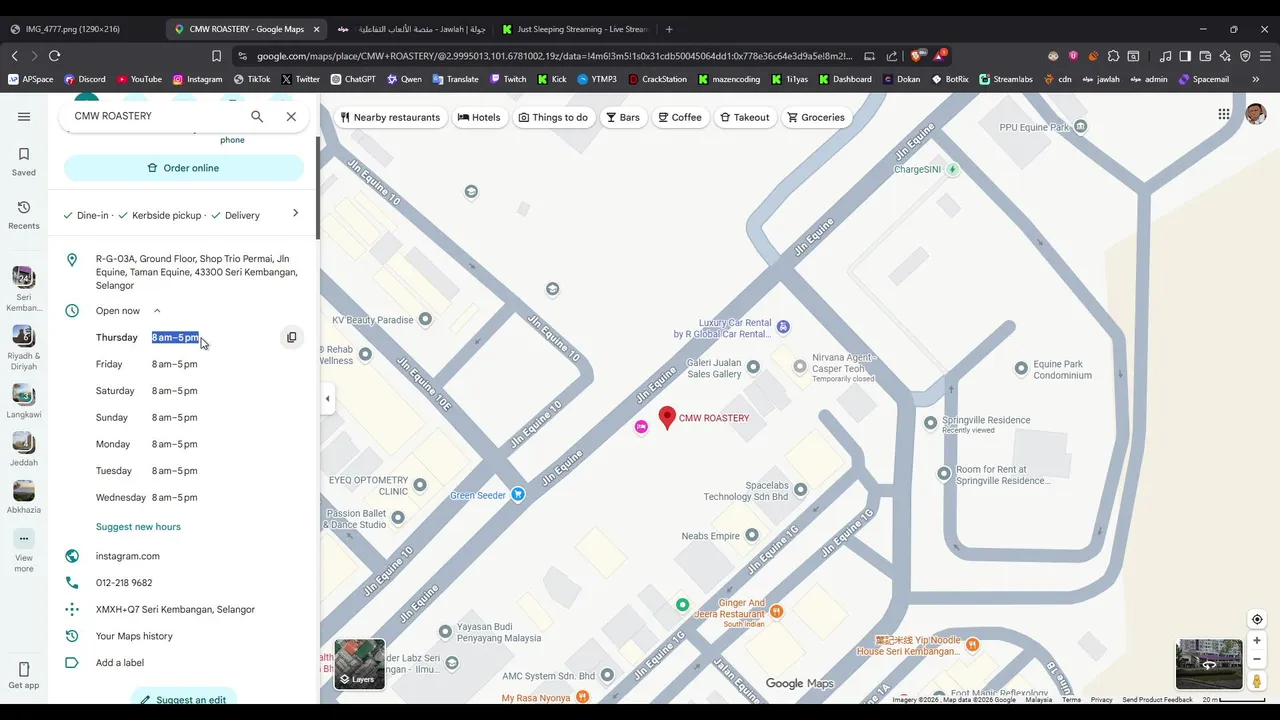Open the Street View preview thumbnail
The image size is (1280, 720).
(1209, 664)
